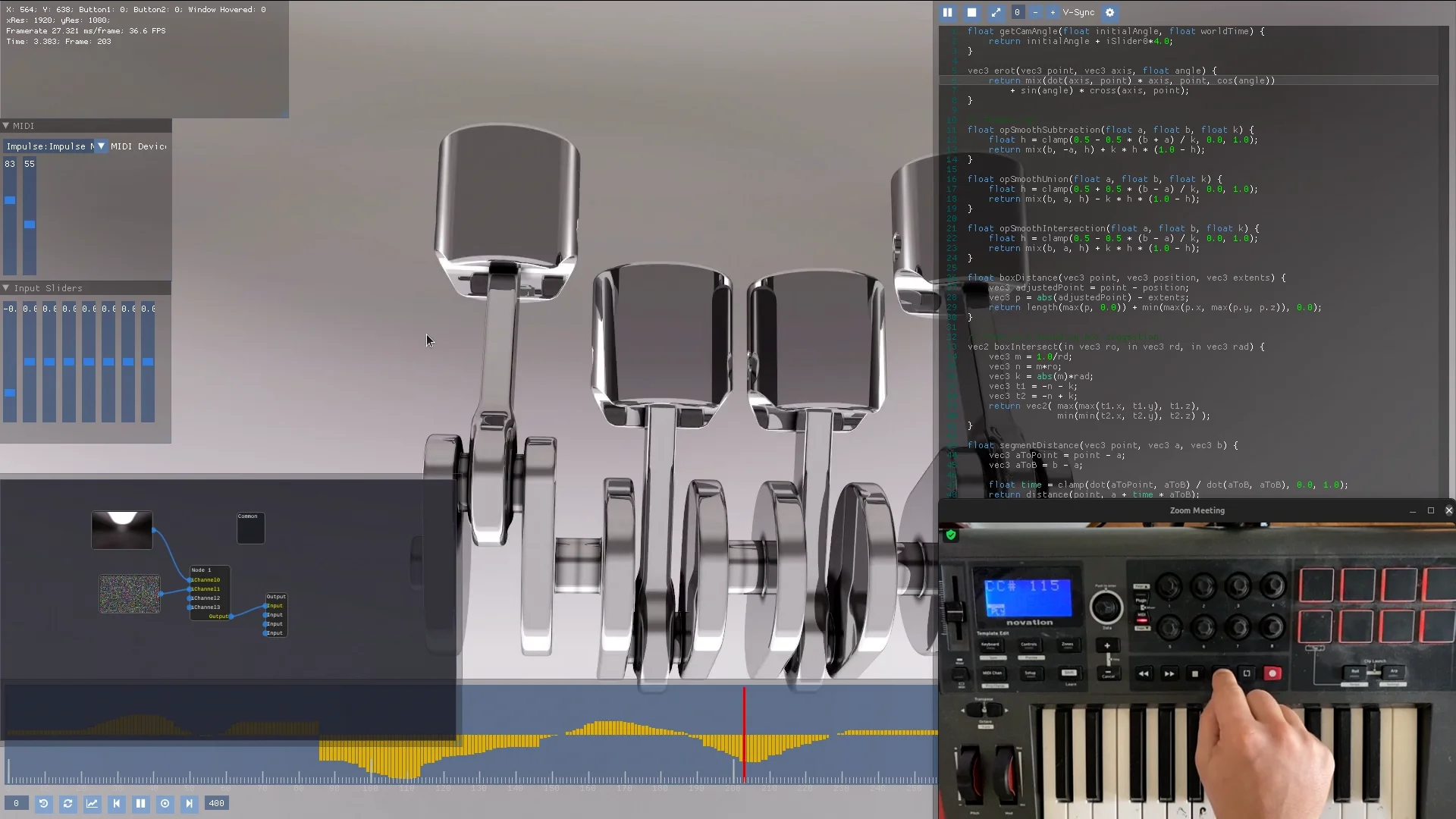The image size is (1456, 819).
Task: Click the rewind-history icon in timeline controls
Action: click(x=43, y=803)
